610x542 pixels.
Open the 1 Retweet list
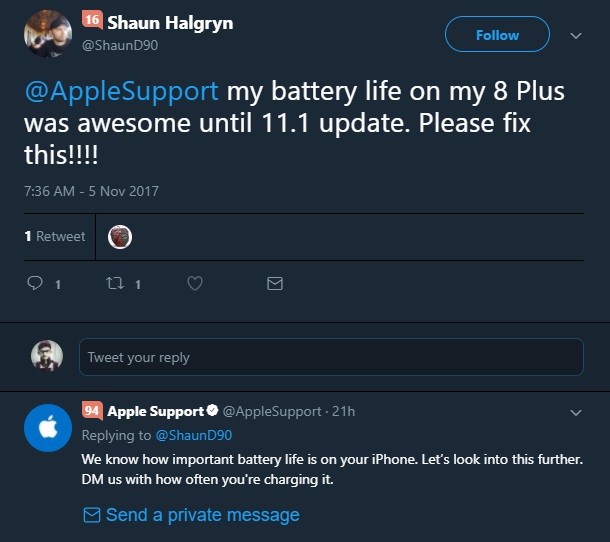(55, 236)
